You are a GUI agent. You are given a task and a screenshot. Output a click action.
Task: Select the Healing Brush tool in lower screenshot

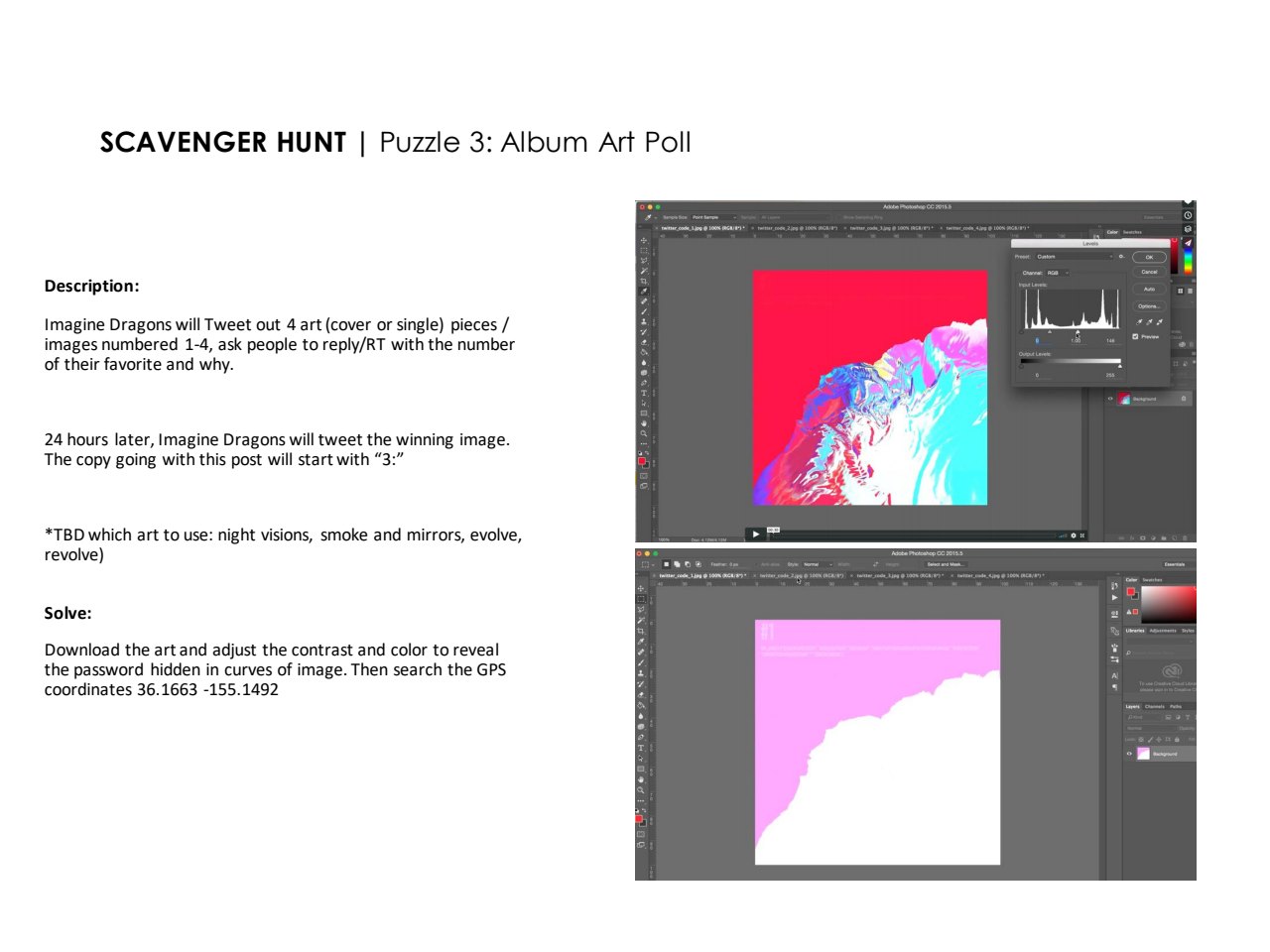(x=641, y=652)
